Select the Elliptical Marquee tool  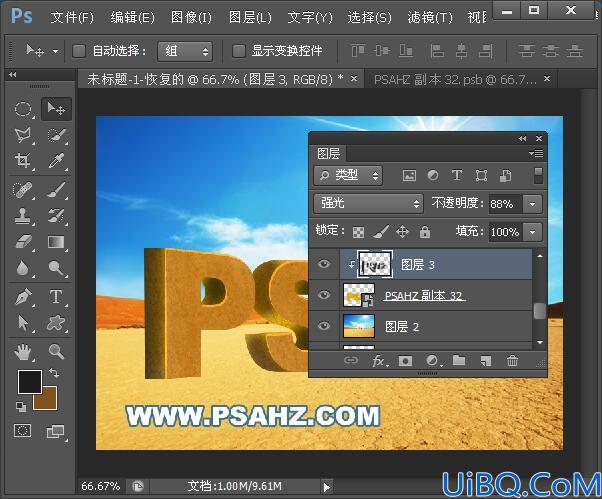(23, 109)
